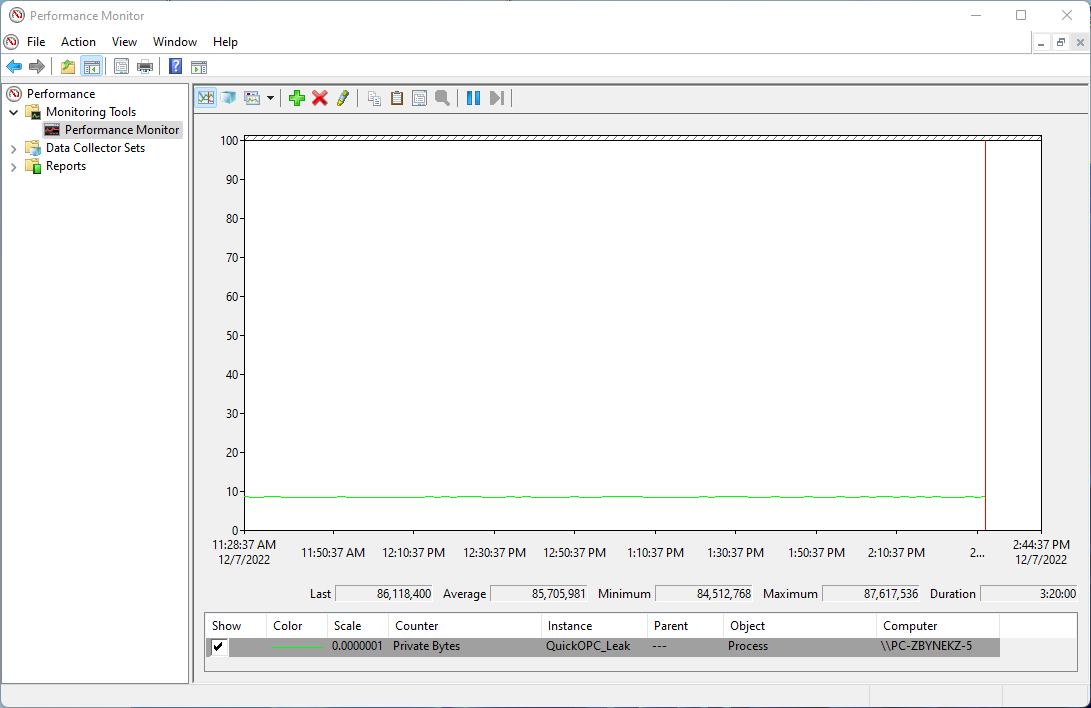Collapse the Monitoring Tools node
Screen dimensions: 1091x708
tap(13, 112)
